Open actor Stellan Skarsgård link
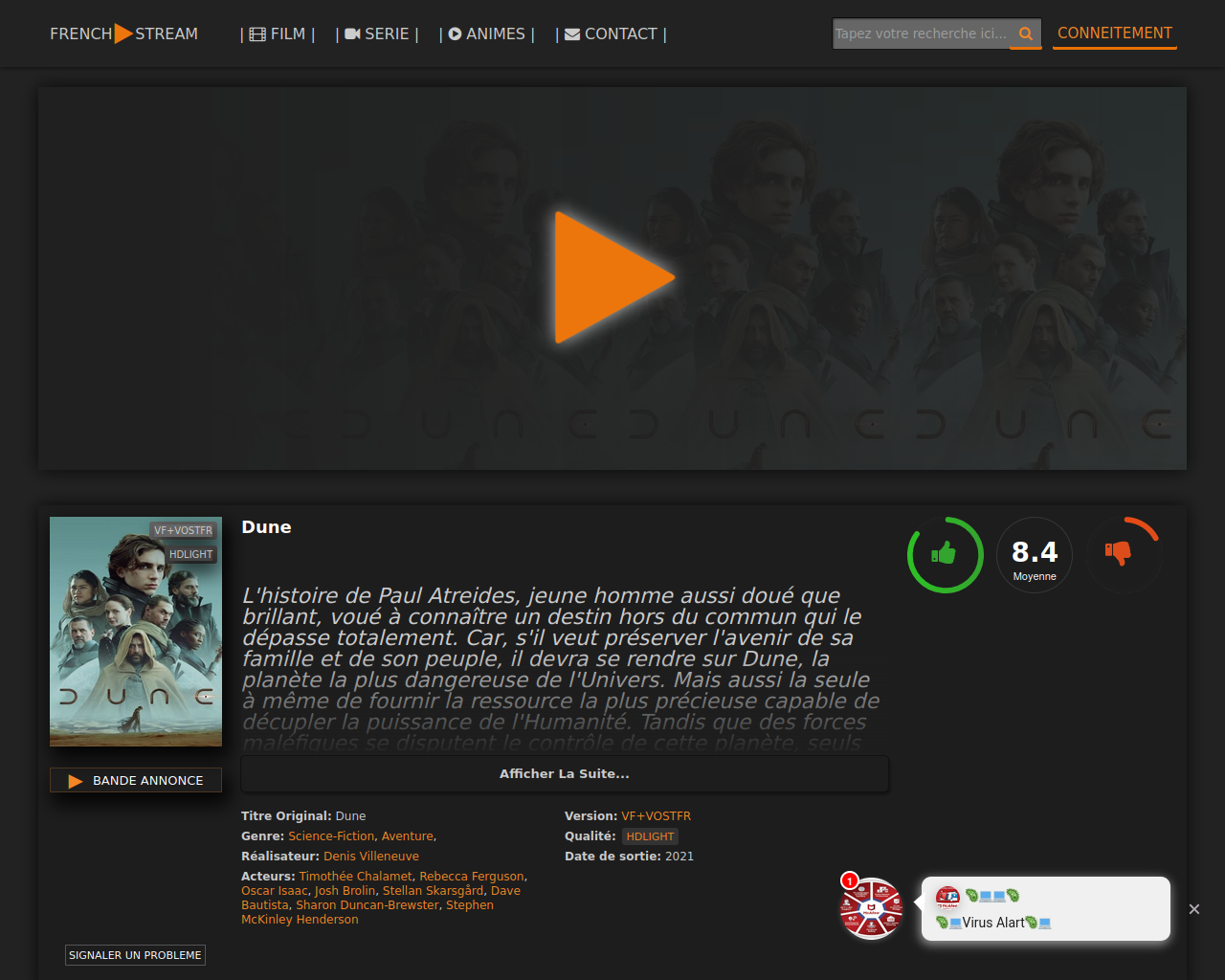1225x980 pixels. [434, 891]
